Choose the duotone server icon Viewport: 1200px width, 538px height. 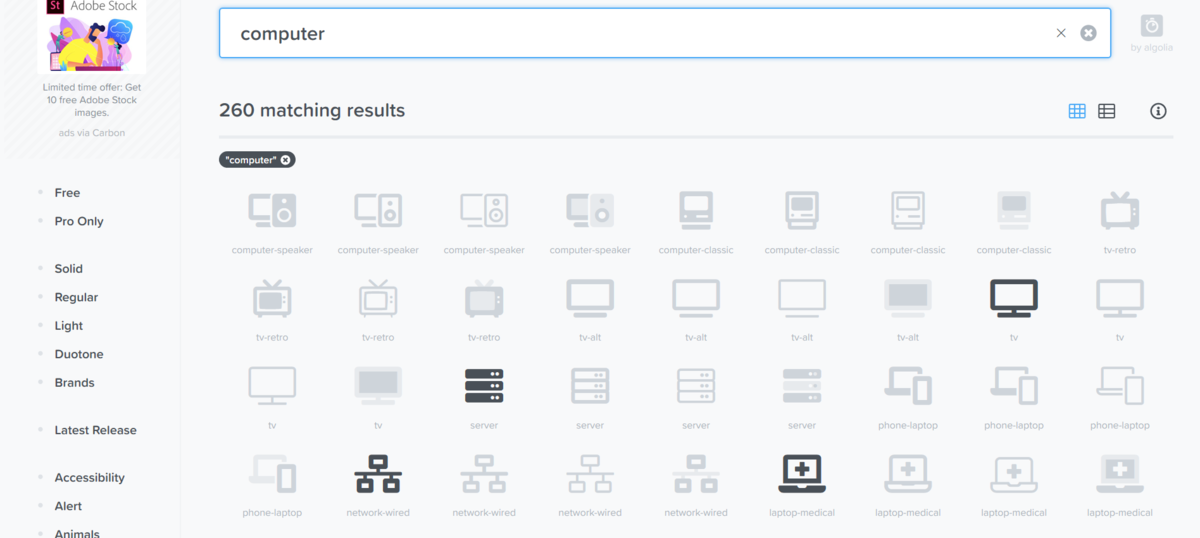(x=802, y=386)
